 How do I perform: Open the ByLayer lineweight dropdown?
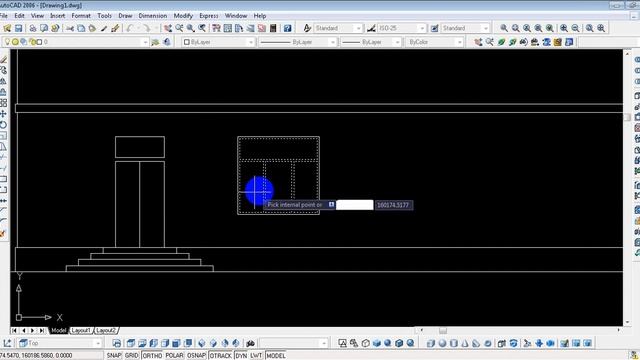point(370,42)
